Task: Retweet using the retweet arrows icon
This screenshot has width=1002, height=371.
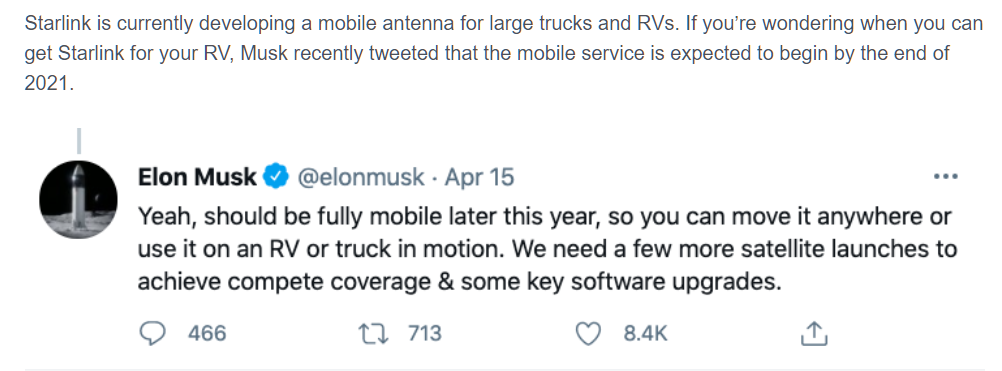Action: pyautogui.click(x=373, y=333)
